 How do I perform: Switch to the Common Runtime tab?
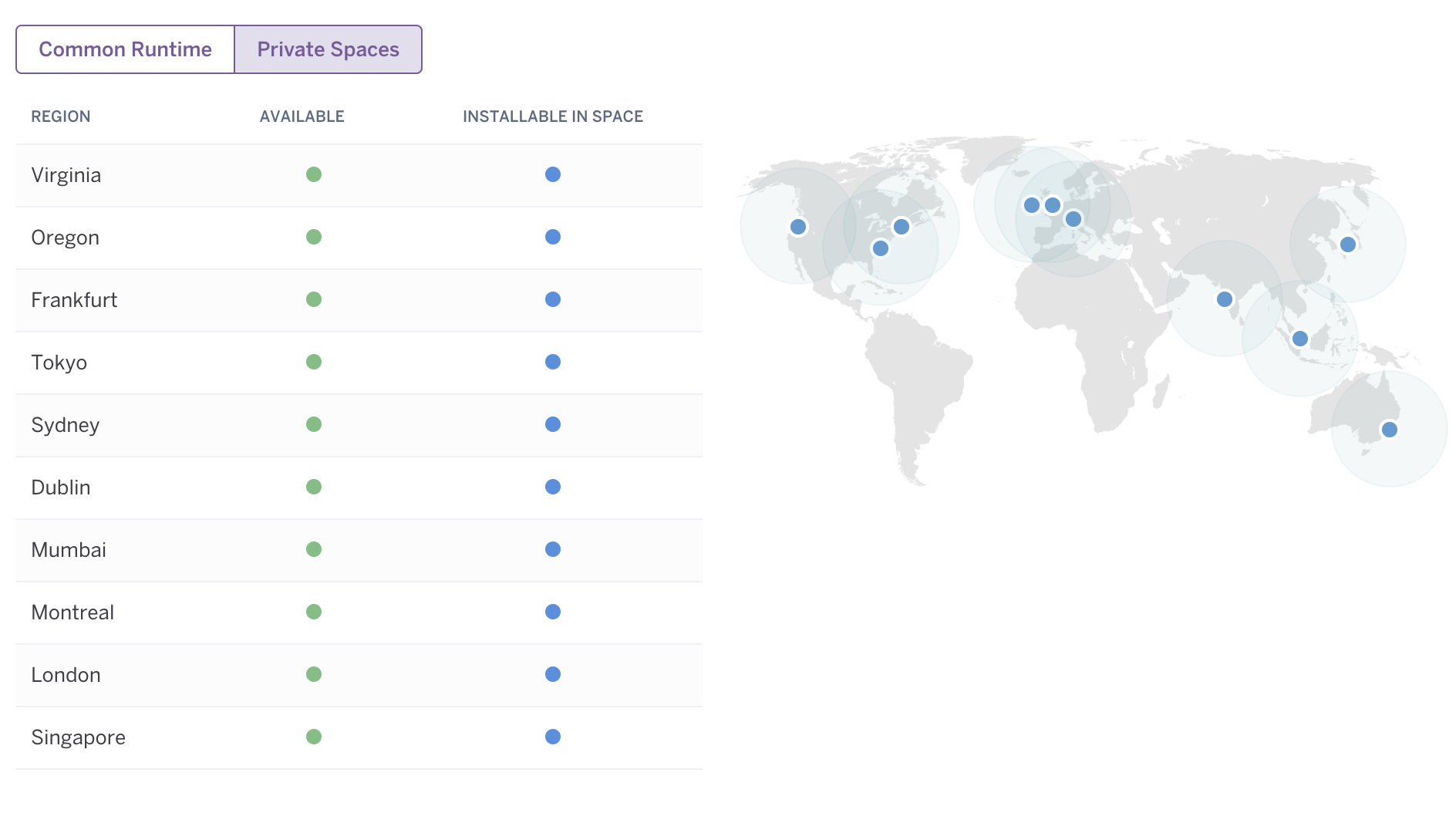click(125, 49)
